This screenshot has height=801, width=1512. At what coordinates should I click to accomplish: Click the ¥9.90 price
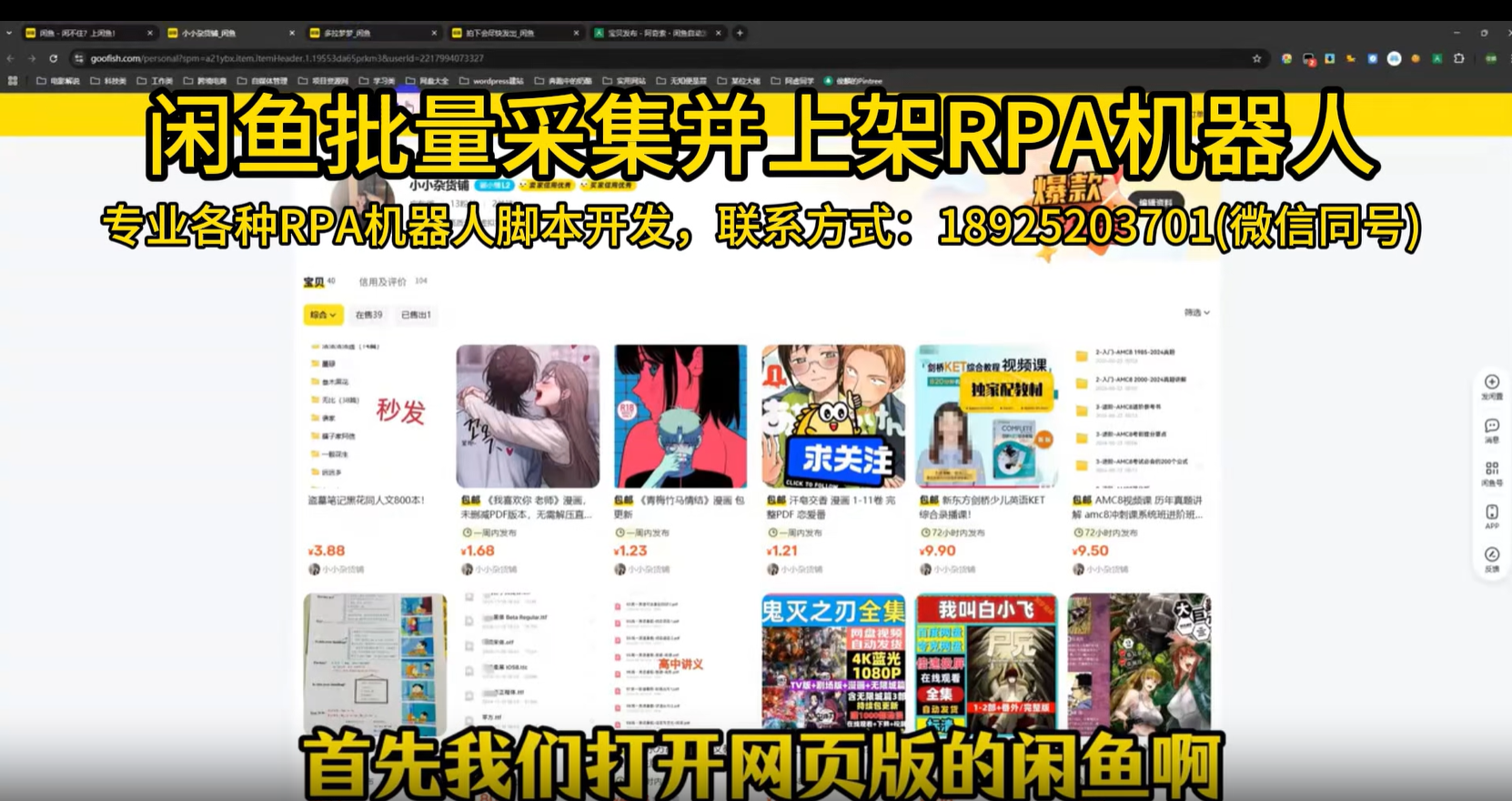click(938, 551)
